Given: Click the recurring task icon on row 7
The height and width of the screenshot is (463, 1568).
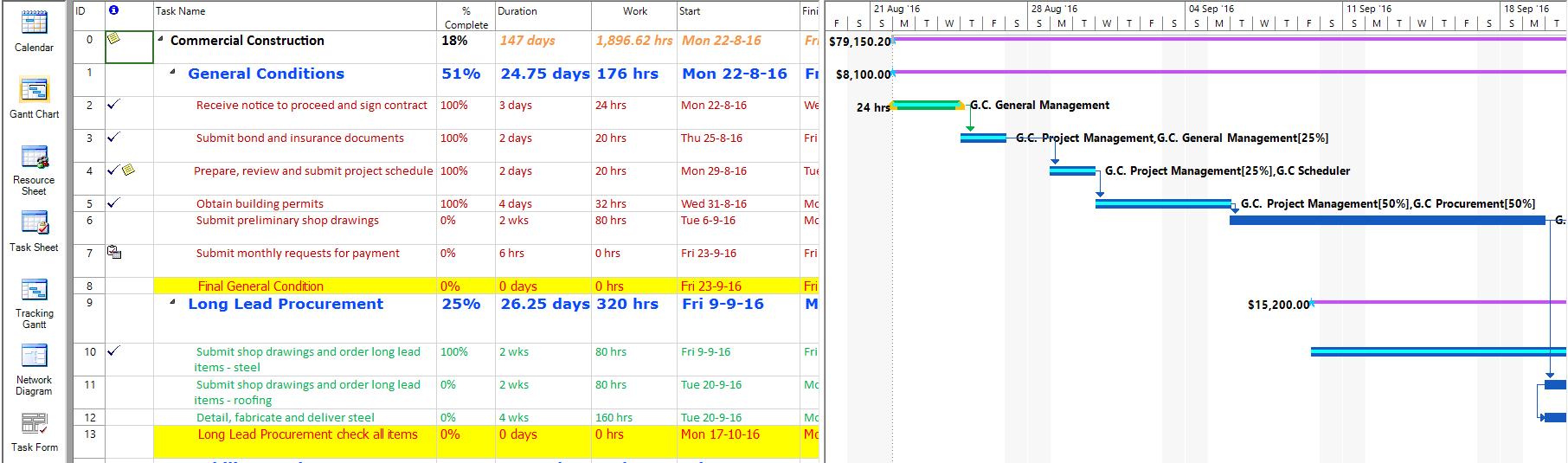Looking at the screenshot, I should 114,253.
